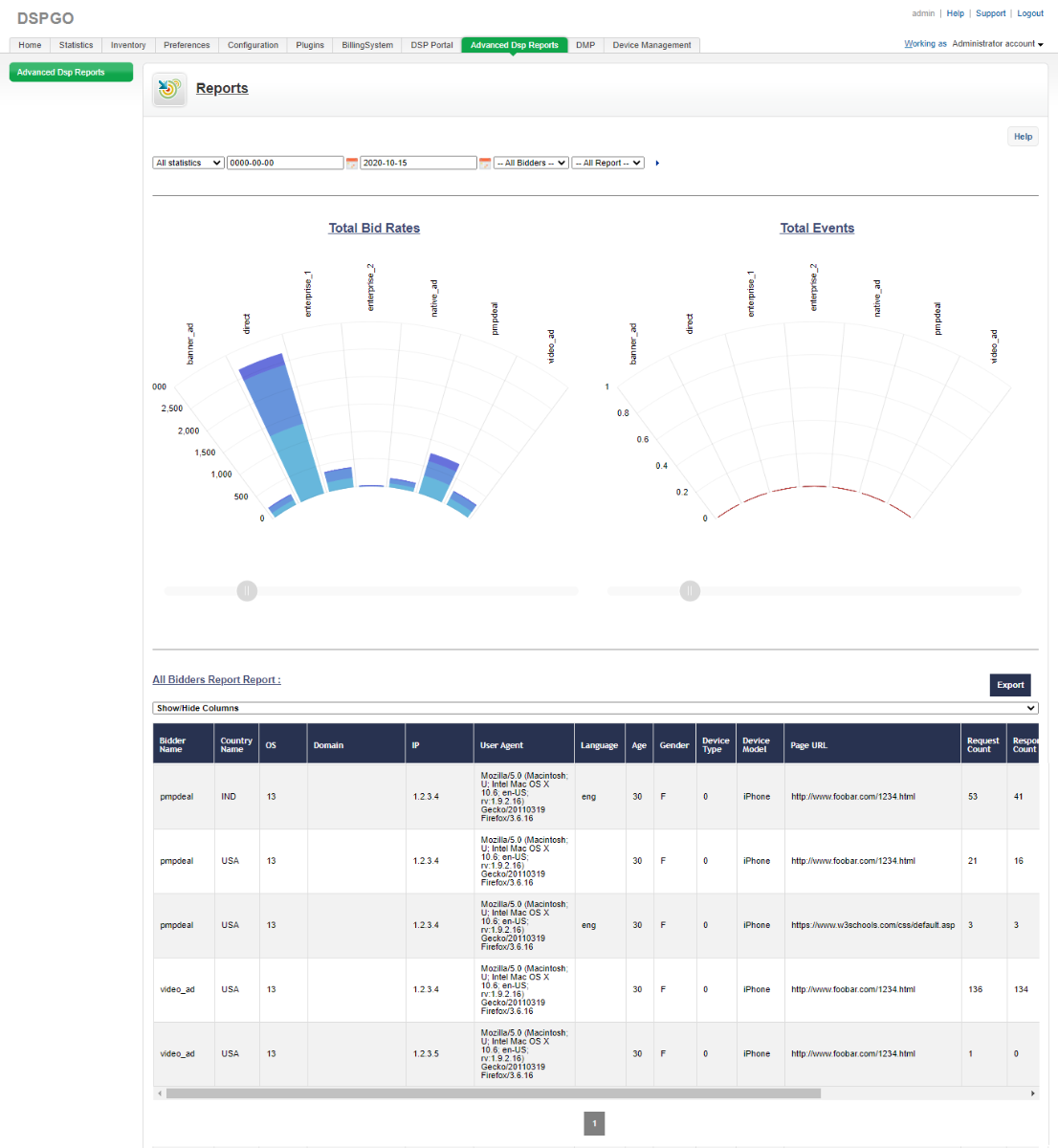Open the Administrator account switcher
1058x1148 pixels.
(997, 44)
